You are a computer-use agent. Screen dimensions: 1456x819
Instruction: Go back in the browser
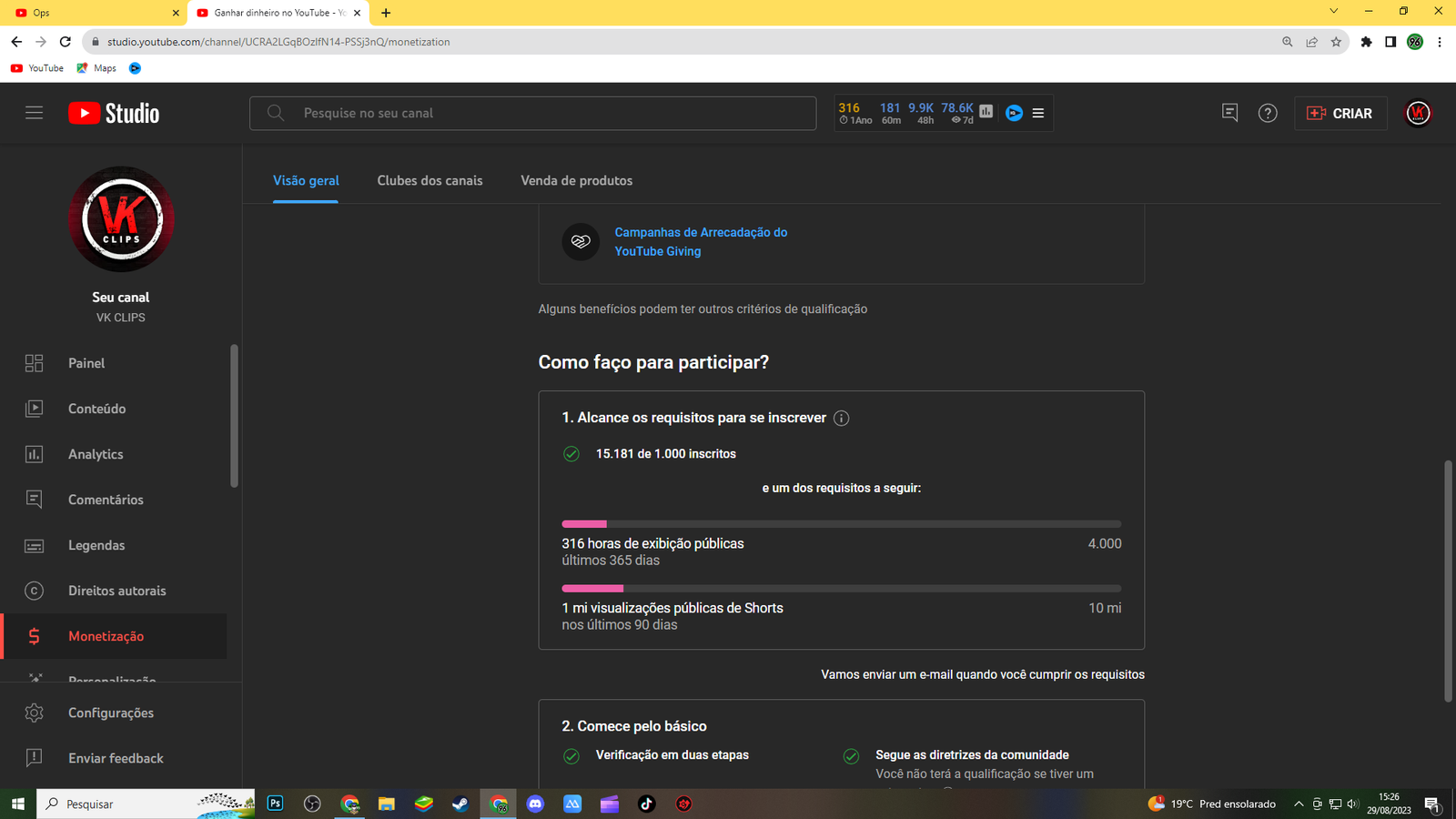pyautogui.click(x=16, y=42)
